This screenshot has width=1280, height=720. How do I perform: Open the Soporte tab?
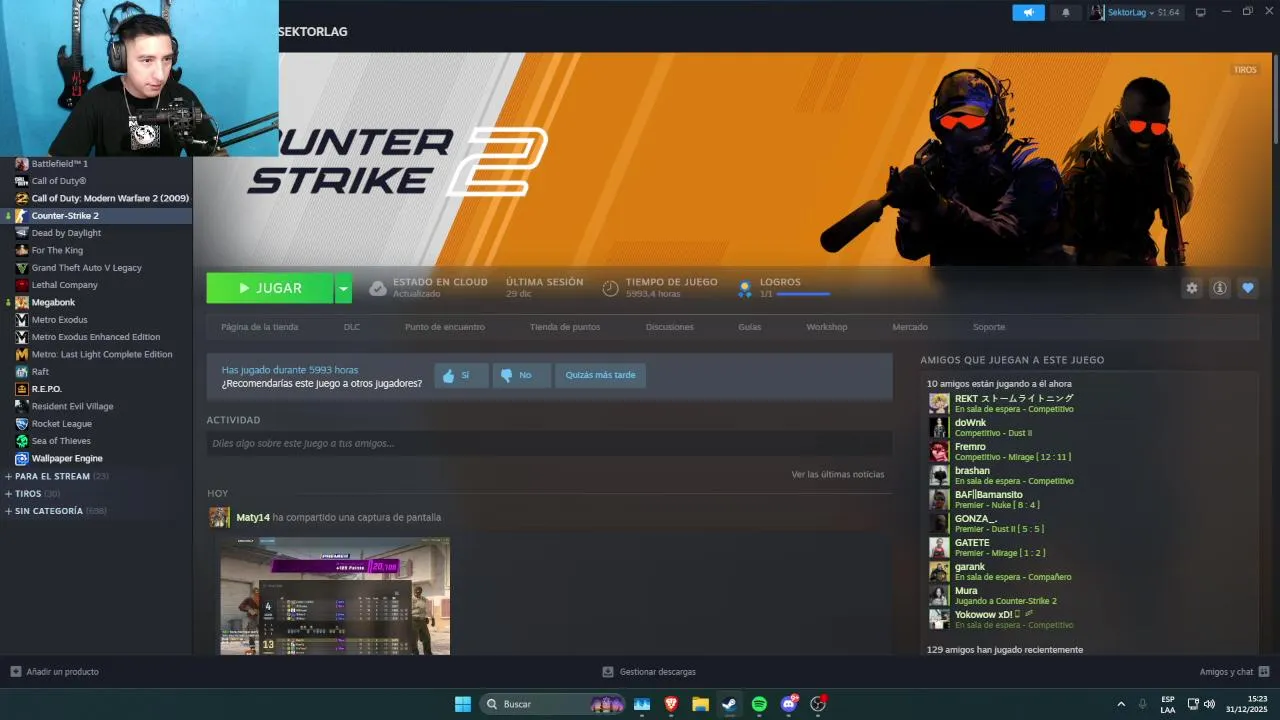(989, 327)
